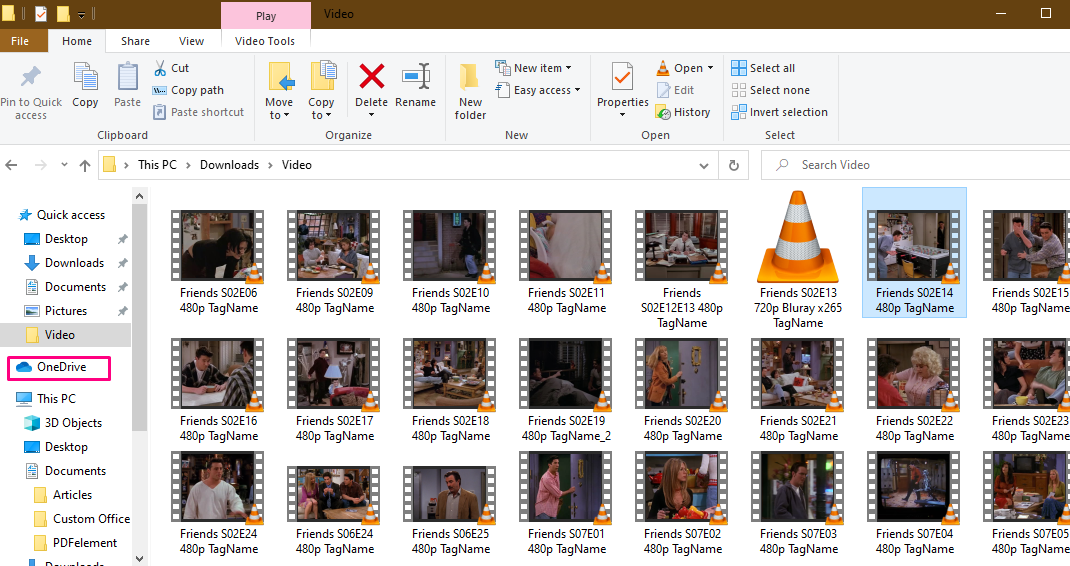Refresh the current folder view
Image resolution: width=1070 pixels, height=566 pixels.
point(734,165)
